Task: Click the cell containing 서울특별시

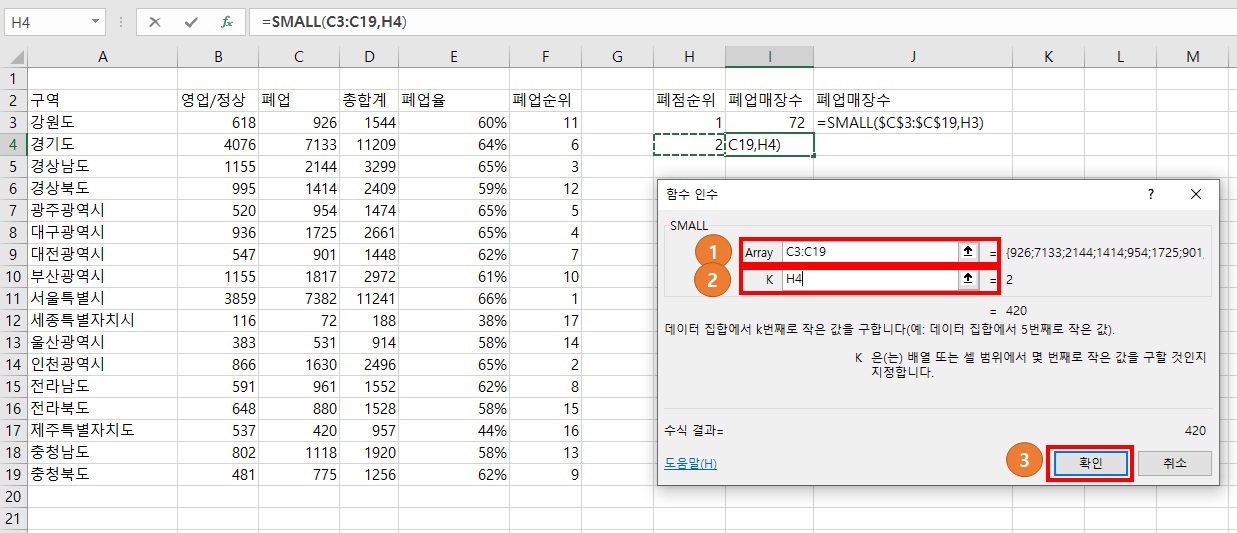Action: click(x=102, y=298)
